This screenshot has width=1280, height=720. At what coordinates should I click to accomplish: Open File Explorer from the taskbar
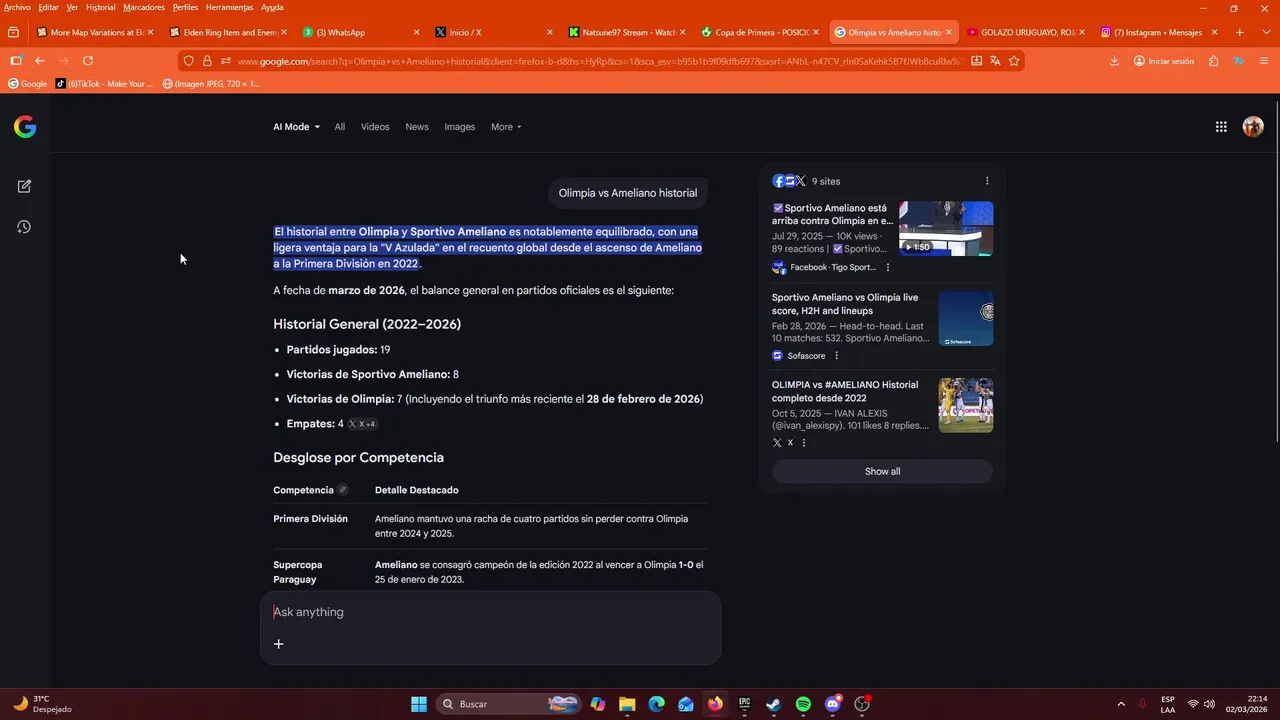pos(627,704)
